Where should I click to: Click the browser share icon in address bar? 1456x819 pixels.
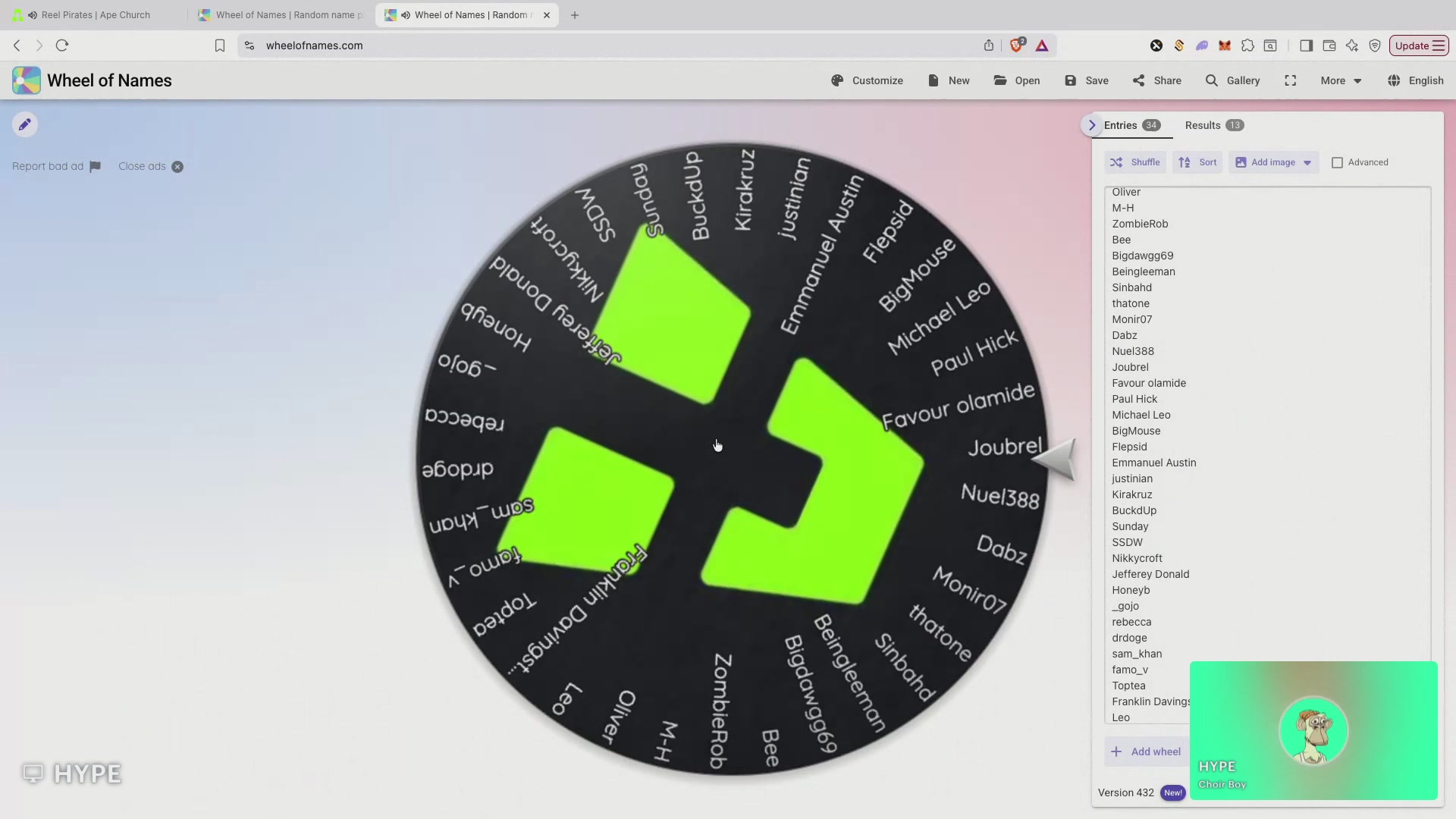coord(989,45)
